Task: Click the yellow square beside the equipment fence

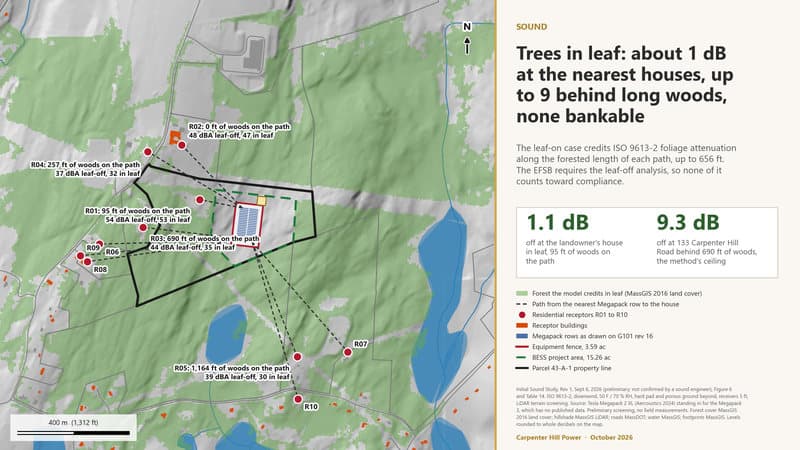Action: point(261,201)
